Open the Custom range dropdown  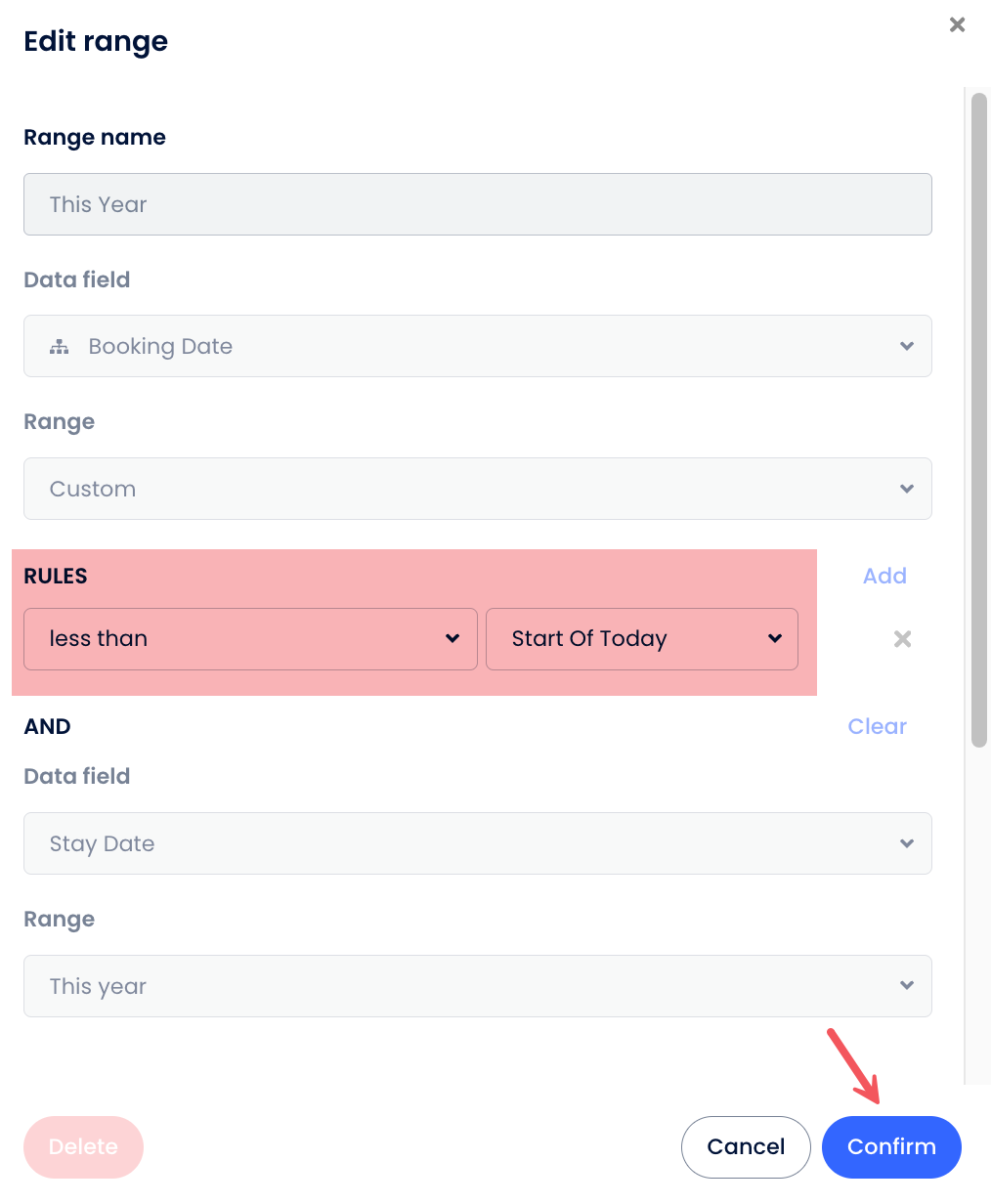477,489
